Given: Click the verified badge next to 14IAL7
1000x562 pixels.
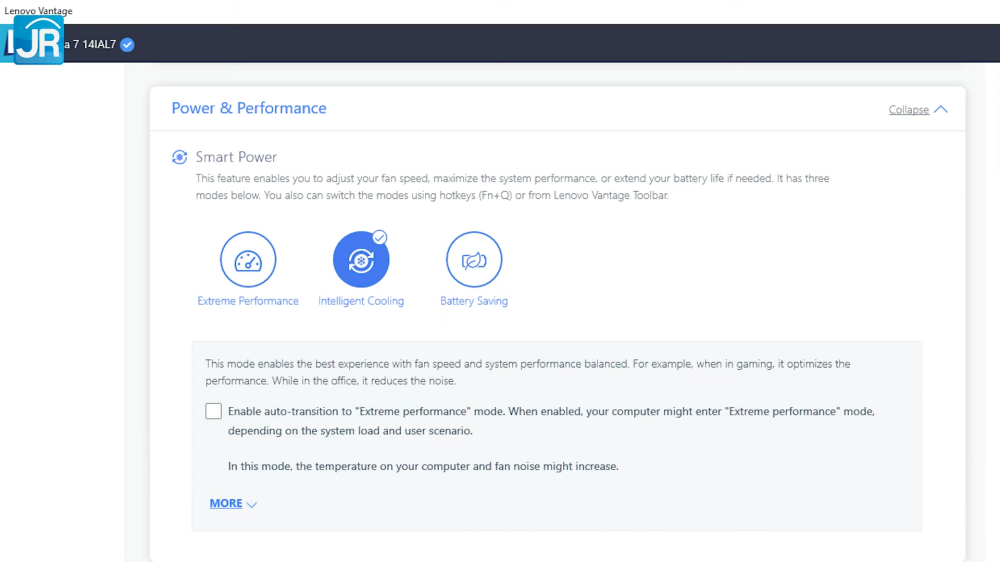Looking at the screenshot, I should click(x=127, y=44).
